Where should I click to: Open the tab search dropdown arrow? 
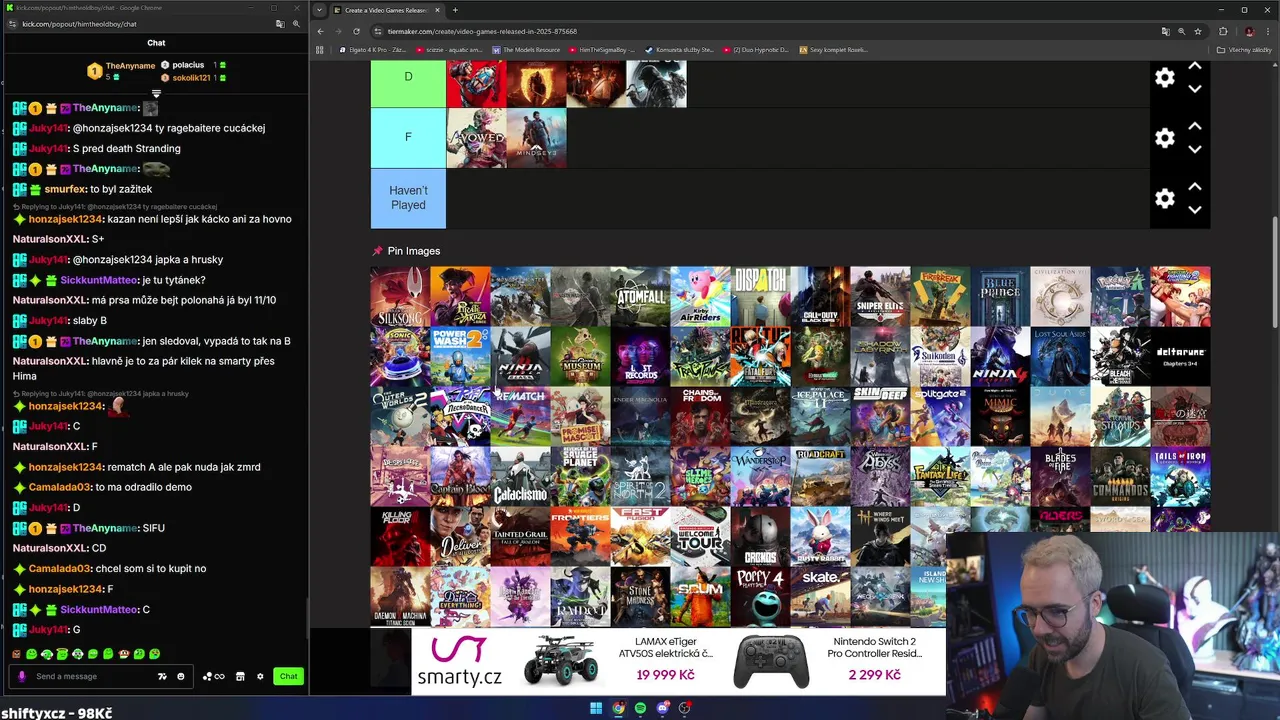click(319, 10)
